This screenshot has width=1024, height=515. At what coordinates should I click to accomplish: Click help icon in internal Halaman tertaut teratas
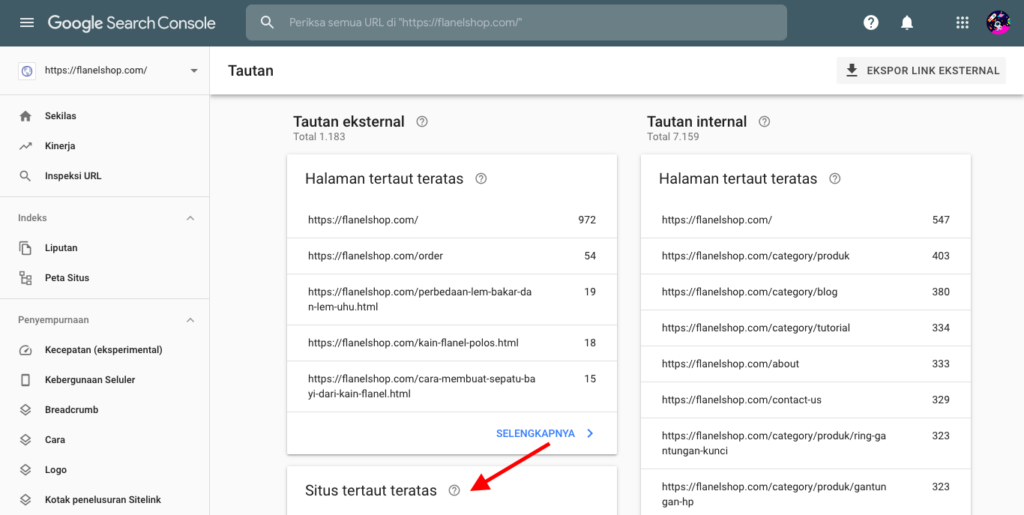coord(835,178)
